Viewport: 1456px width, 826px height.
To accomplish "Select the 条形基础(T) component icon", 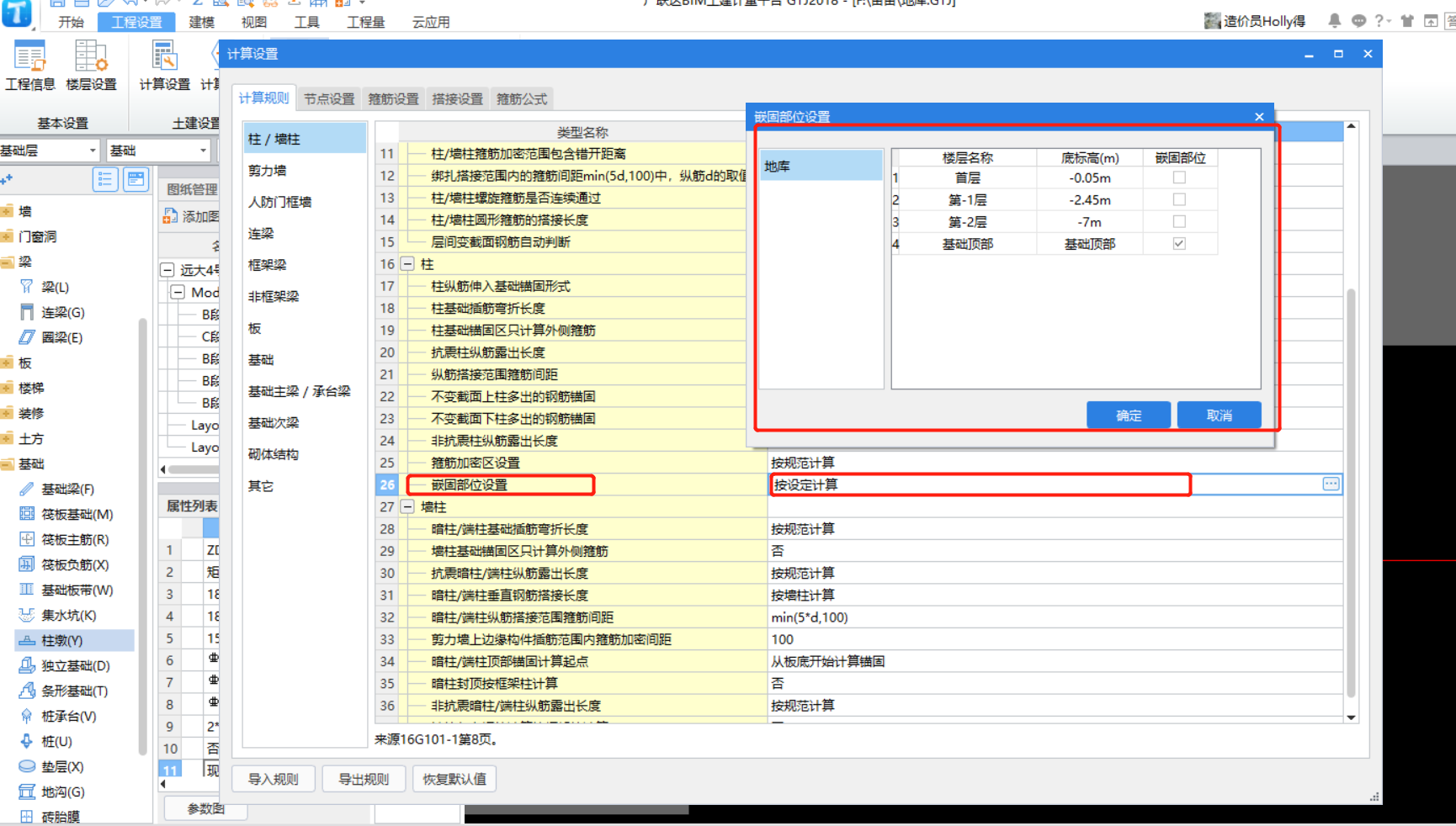I will (x=27, y=691).
